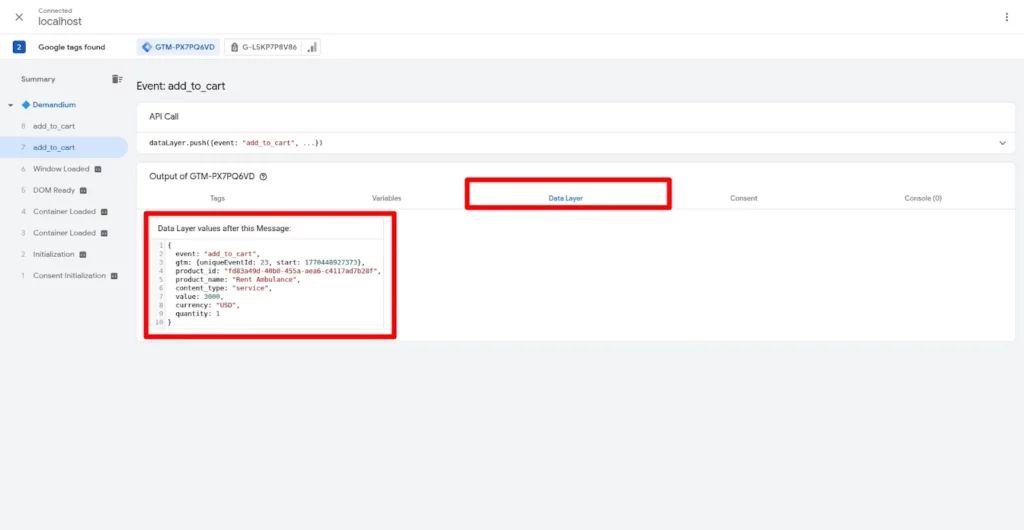This screenshot has height=530, width=1024.
Task: Select event 7 add_to_cart
Action: pos(64,148)
